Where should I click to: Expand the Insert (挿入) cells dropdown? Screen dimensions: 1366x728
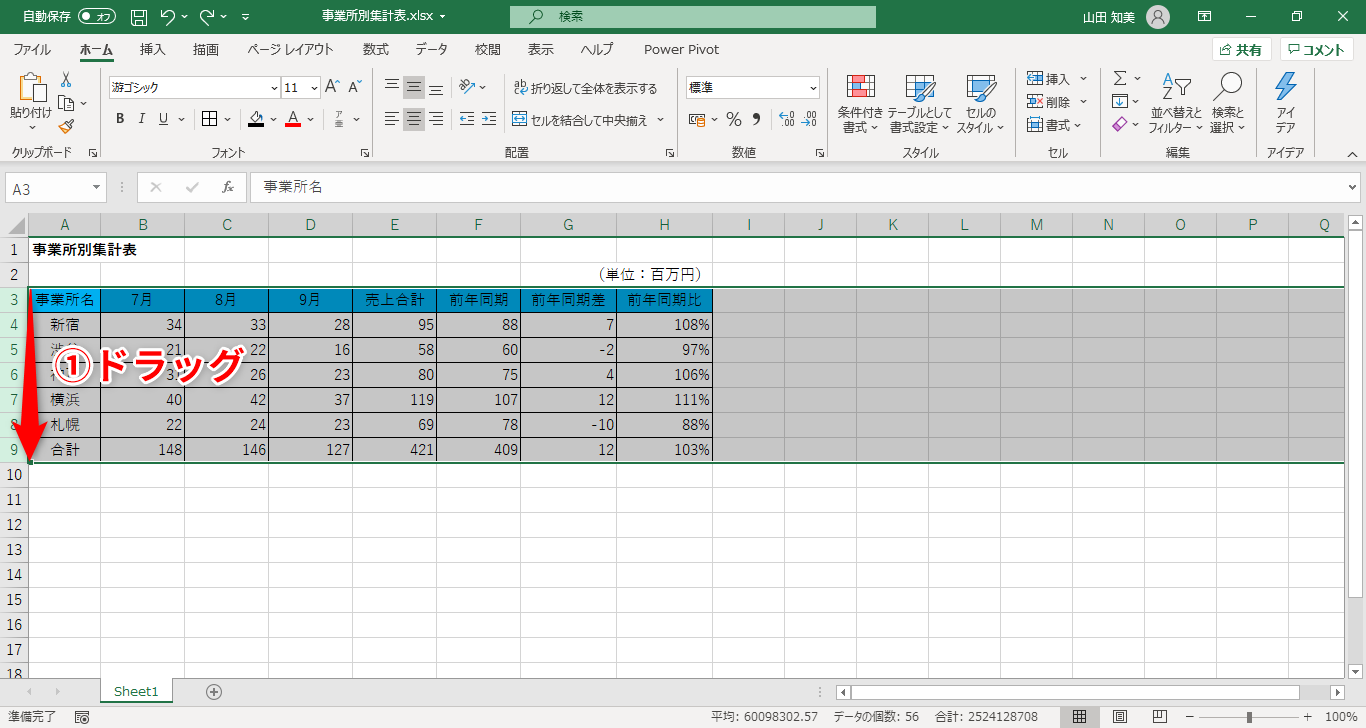(1083, 78)
